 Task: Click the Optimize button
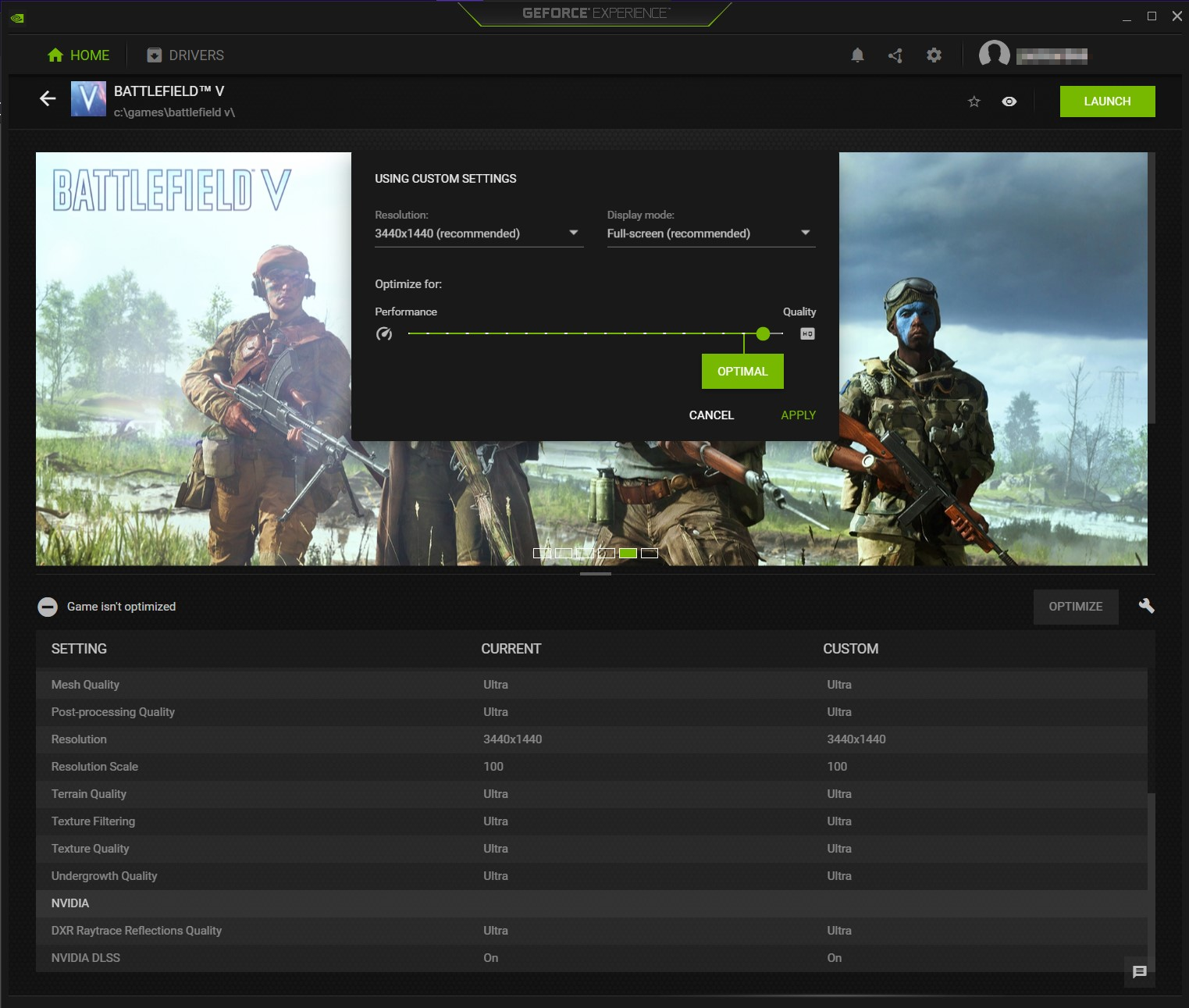coord(1076,607)
